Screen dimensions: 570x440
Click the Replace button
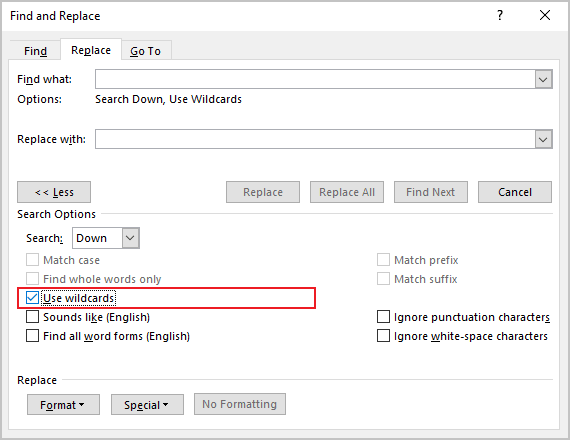coord(263,192)
